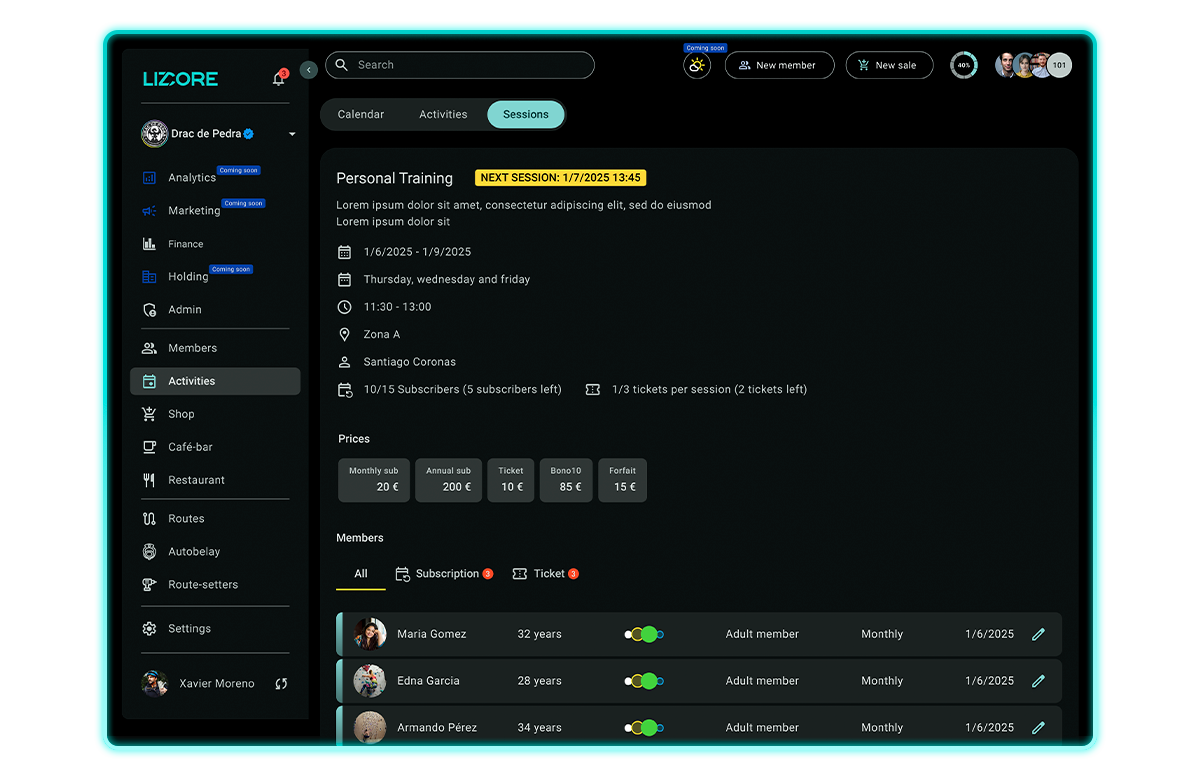Toggle the status switch for Armando Pérez

pyautogui.click(x=645, y=728)
